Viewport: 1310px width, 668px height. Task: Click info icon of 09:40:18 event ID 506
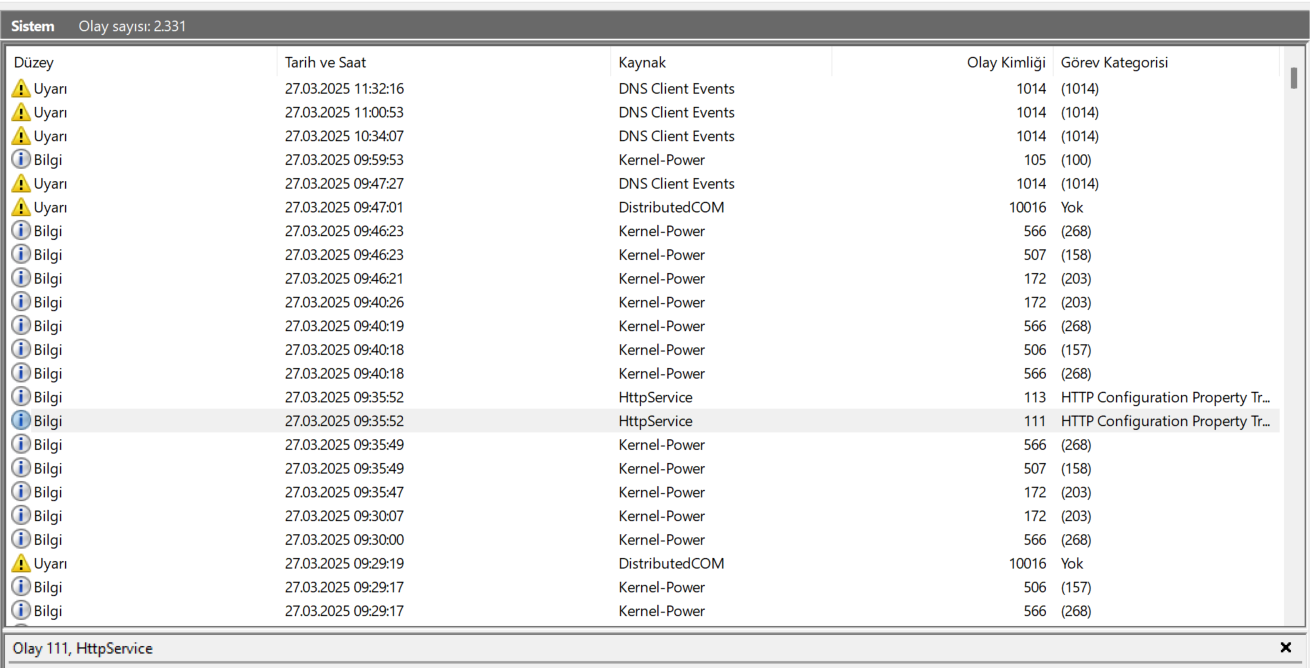tap(21, 350)
